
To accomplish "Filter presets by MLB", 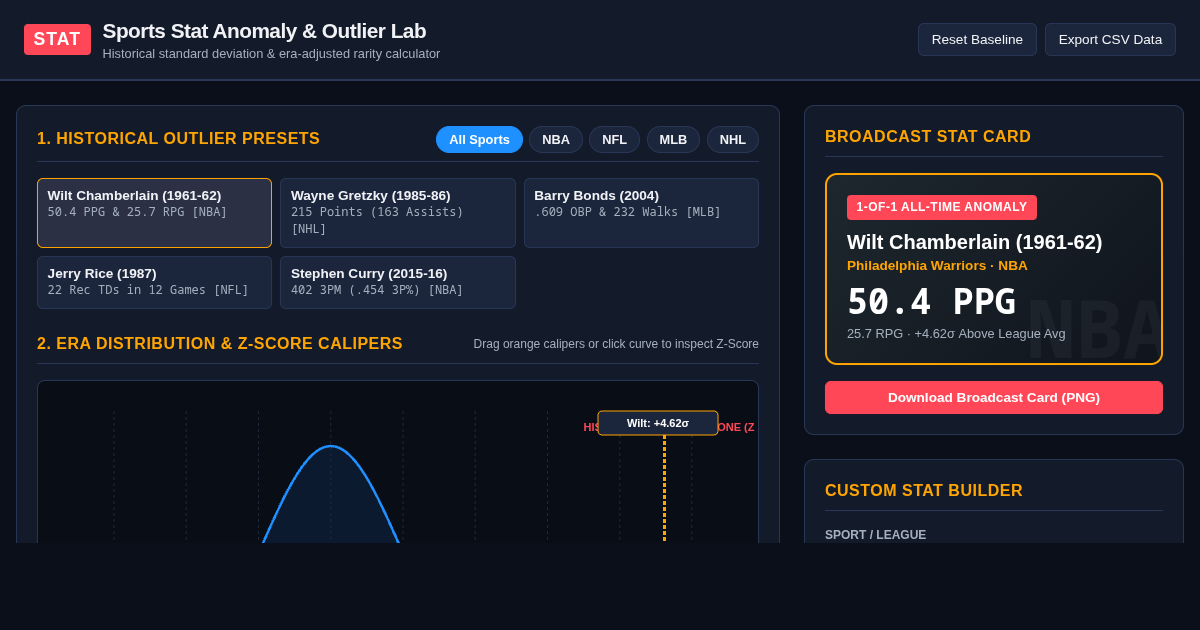I will (x=673, y=139).
